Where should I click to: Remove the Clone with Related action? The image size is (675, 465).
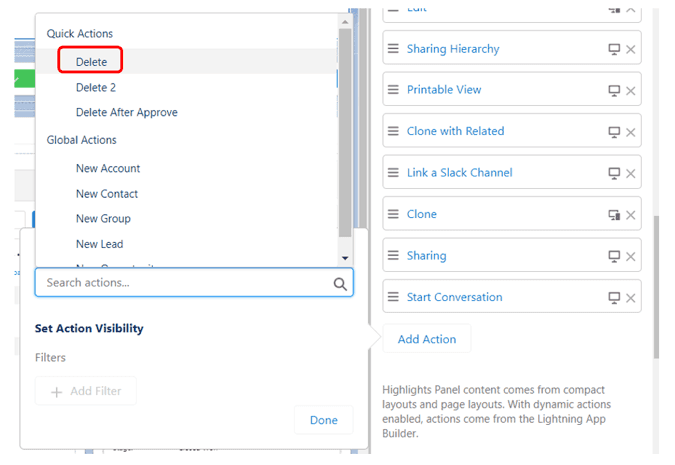[631, 132]
